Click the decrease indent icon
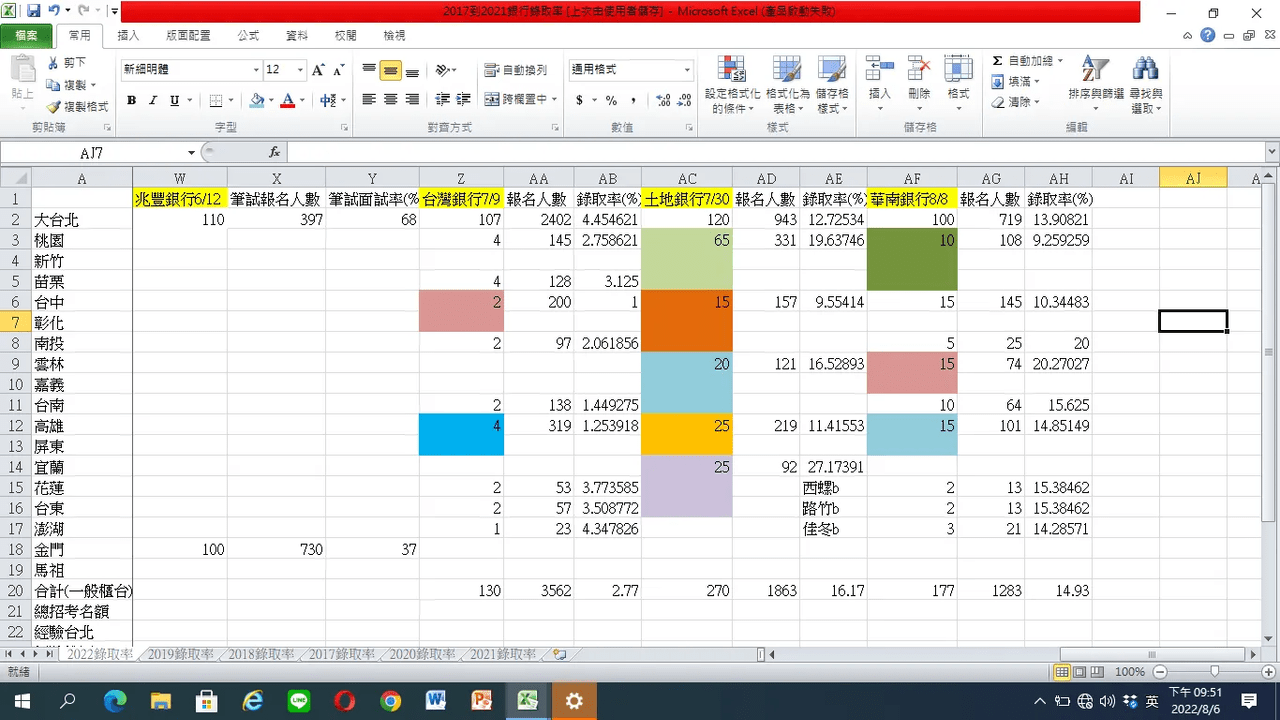Image resolution: width=1280 pixels, height=720 pixels. click(441, 100)
